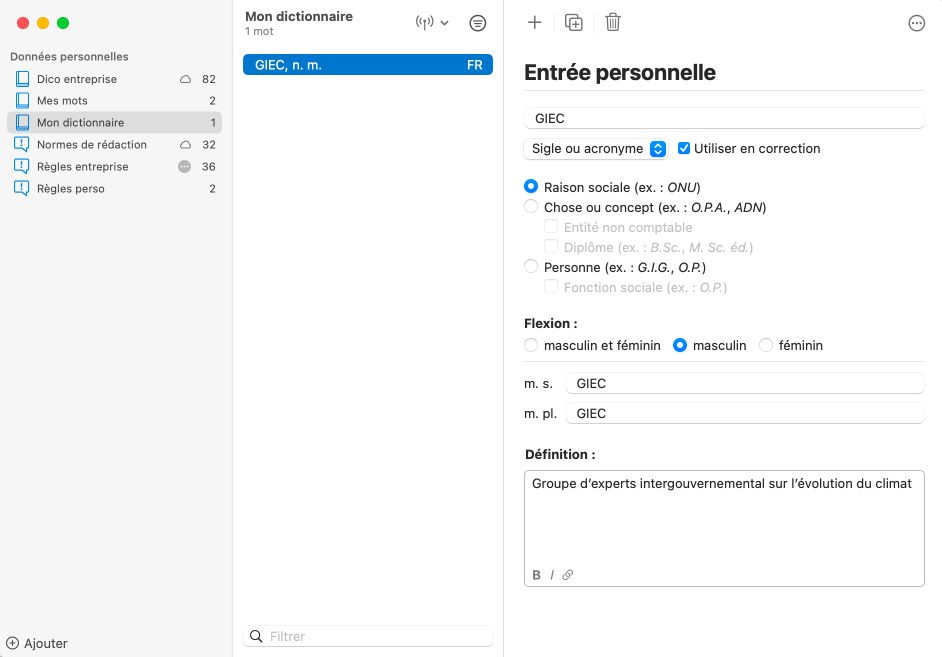The image size is (942, 657).
Task: Click the Italic formatting icon in definition
Action: pos(552,575)
